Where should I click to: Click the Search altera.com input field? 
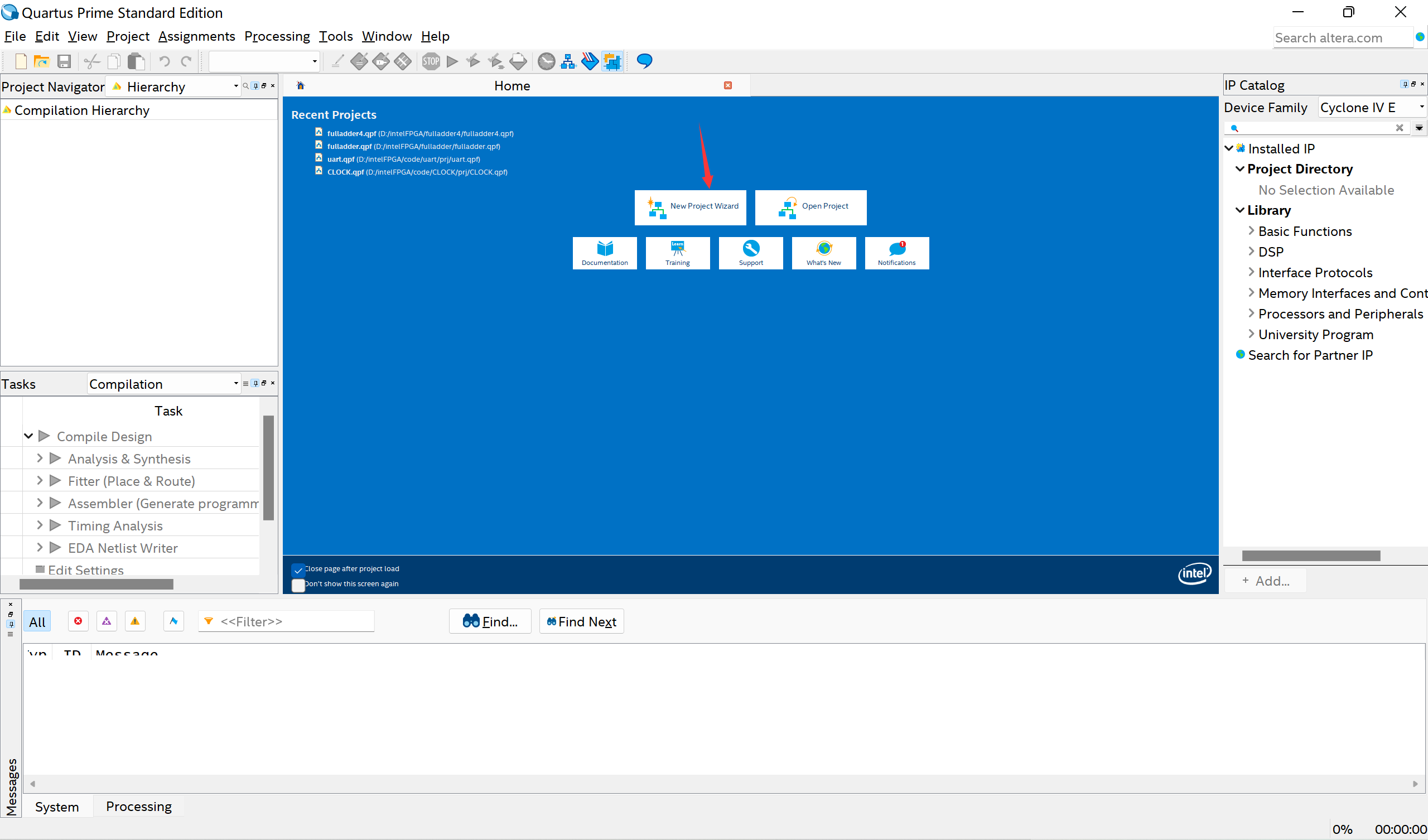pyautogui.click(x=1343, y=38)
